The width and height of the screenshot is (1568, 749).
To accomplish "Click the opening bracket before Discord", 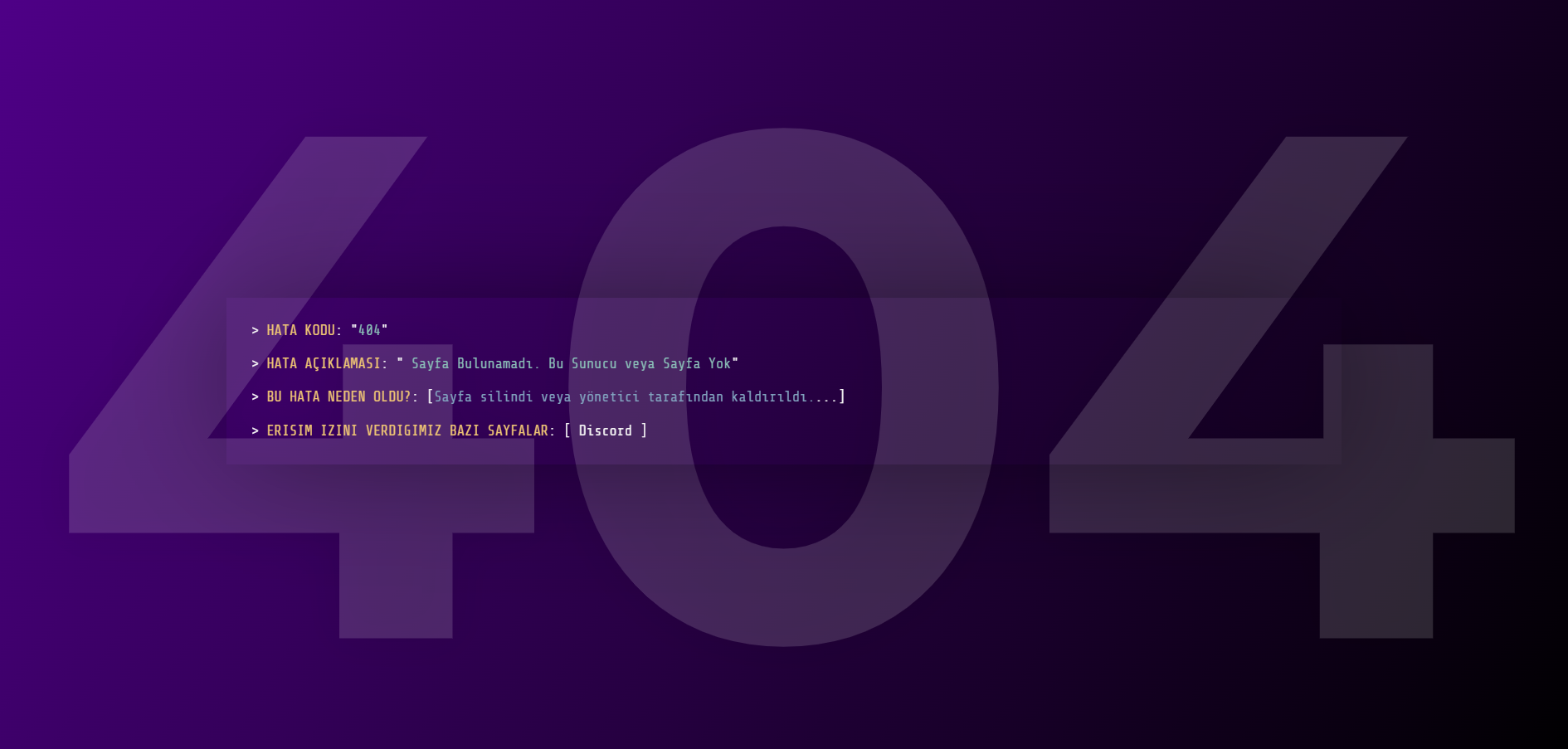I will (567, 430).
